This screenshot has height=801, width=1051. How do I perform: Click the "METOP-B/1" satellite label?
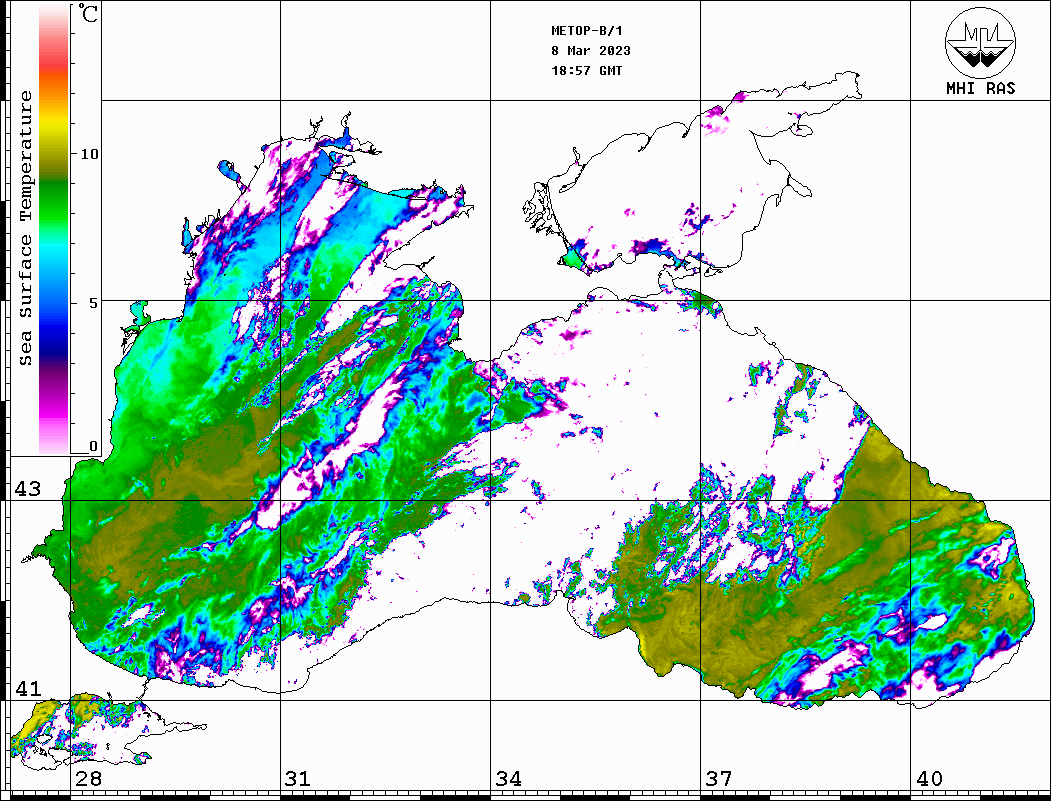pyautogui.click(x=587, y=31)
